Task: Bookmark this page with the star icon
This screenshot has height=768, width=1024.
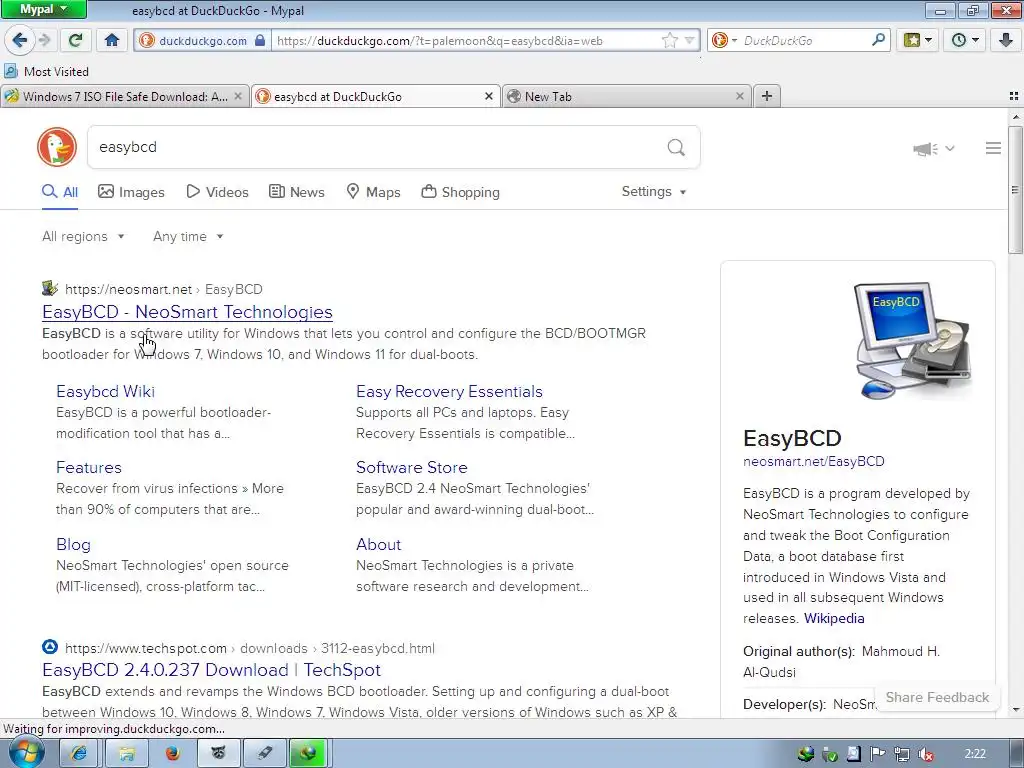Action: pos(669,40)
